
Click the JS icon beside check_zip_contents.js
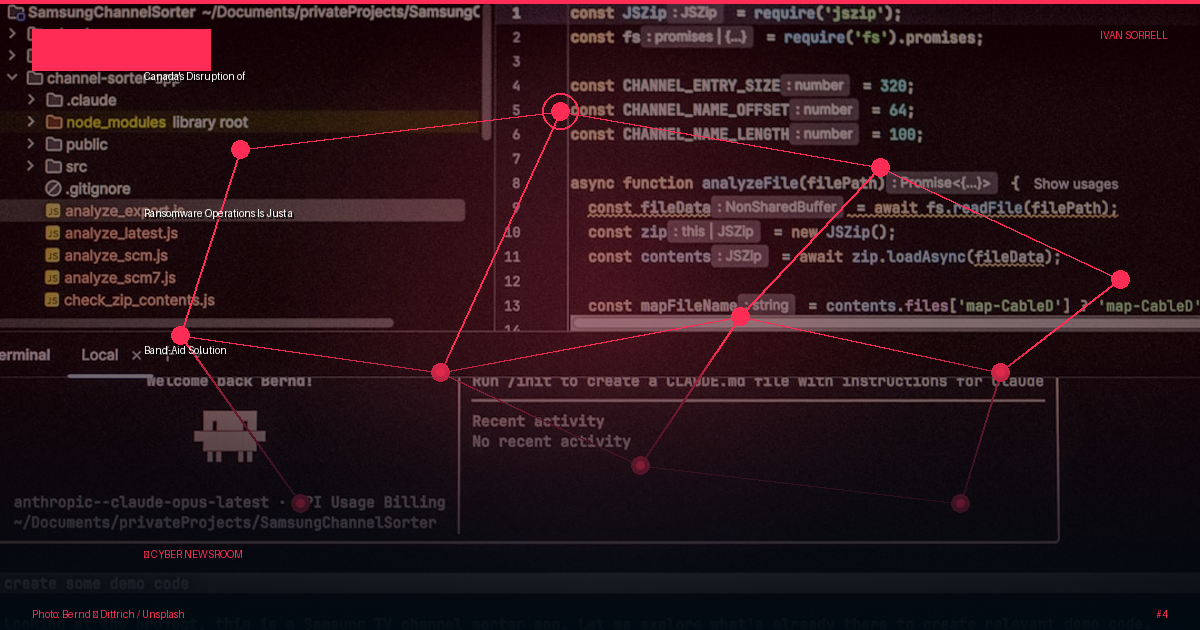click(x=53, y=300)
